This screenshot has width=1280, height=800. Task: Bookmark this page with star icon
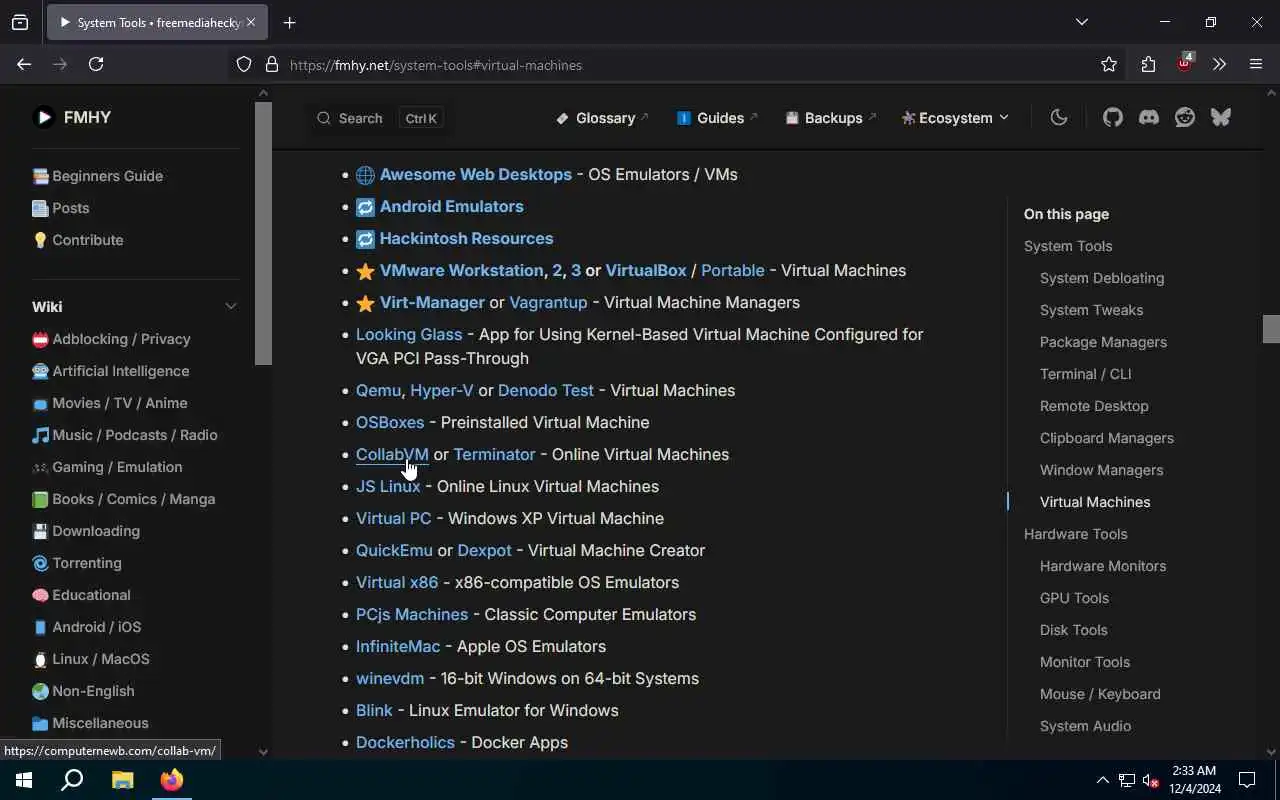tap(1109, 64)
